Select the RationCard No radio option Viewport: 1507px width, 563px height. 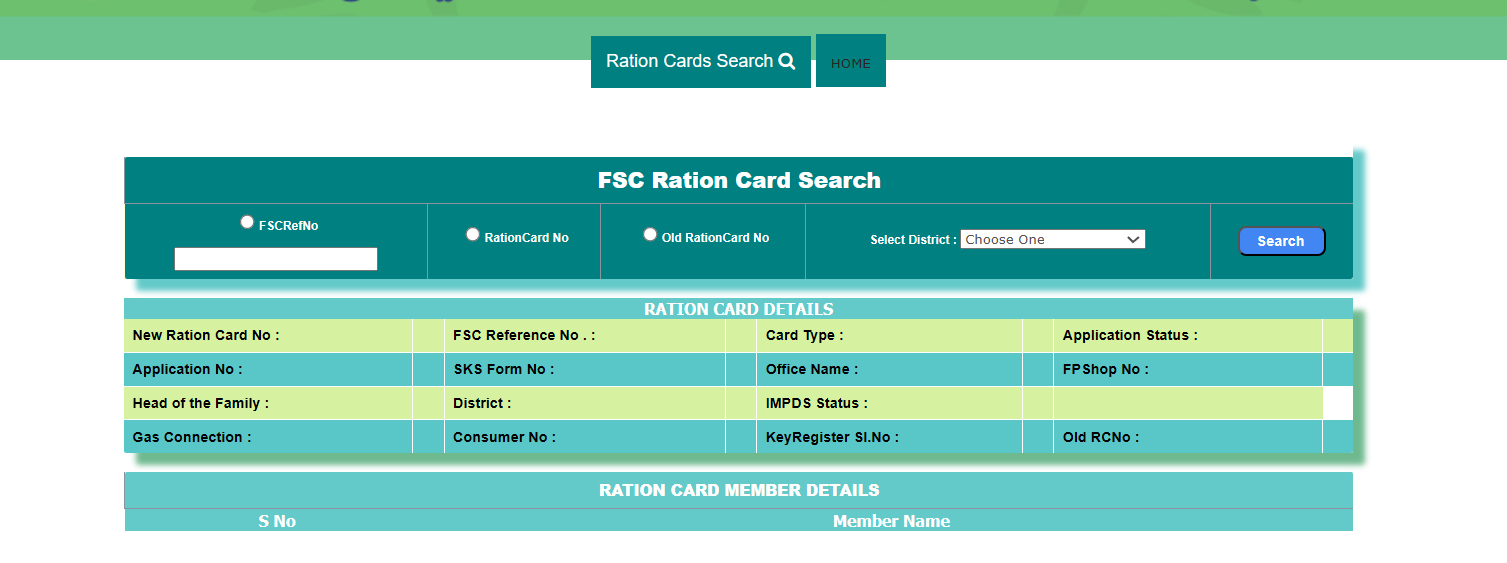pos(473,234)
